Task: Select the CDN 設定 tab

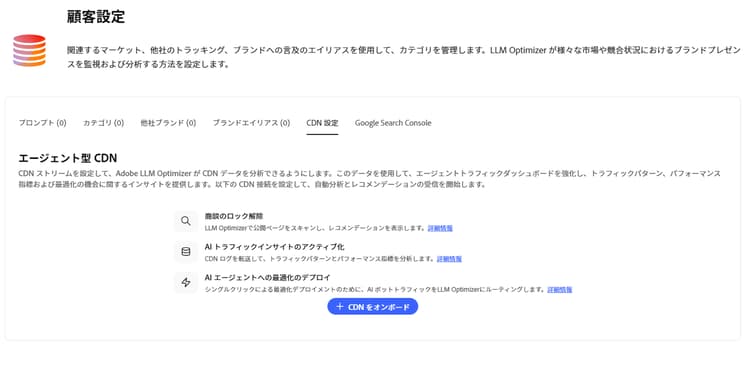Action: (x=322, y=123)
